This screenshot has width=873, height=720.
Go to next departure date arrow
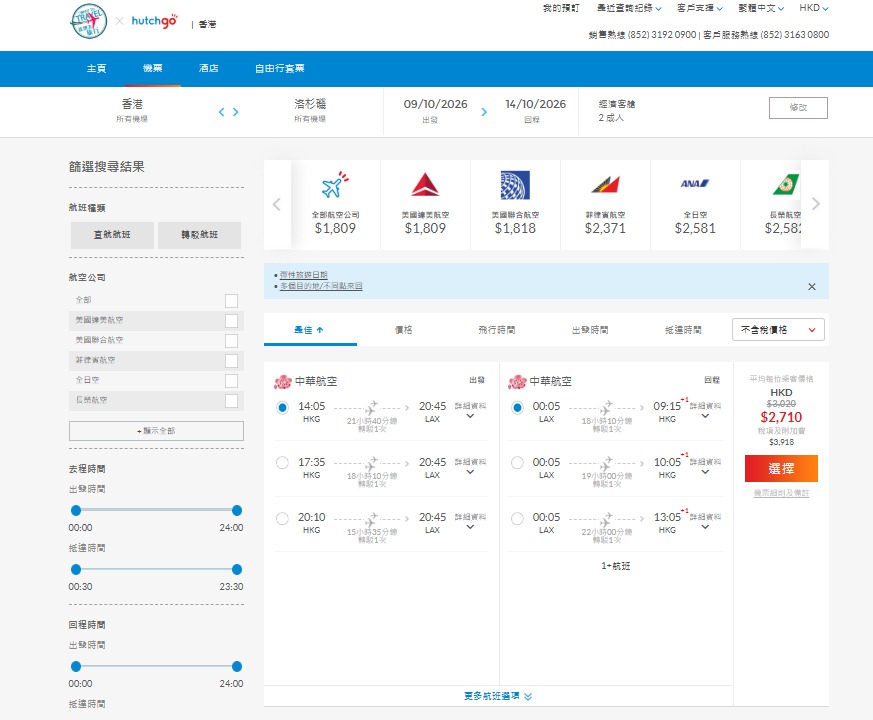[x=484, y=112]
